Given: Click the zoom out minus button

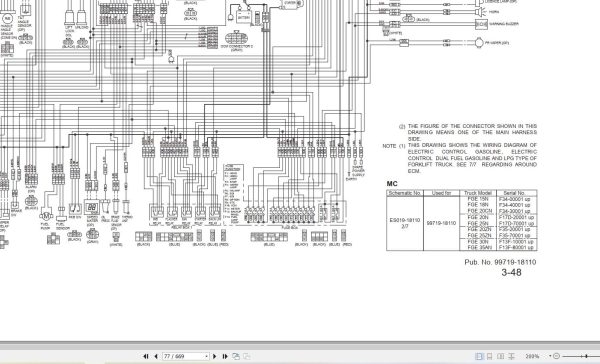Looking at the screenshot, I should click(557, 356).
